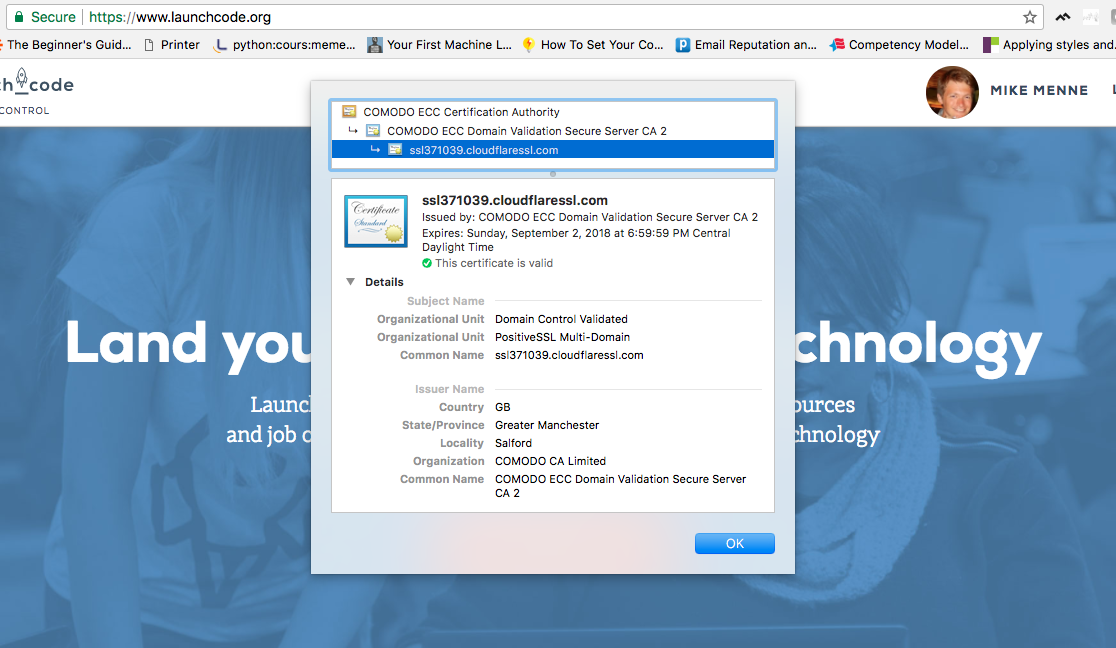Click 'Domain Control Validated' value
The width and height of the screenshot is (1116, 648).
[x=562, y=319]
